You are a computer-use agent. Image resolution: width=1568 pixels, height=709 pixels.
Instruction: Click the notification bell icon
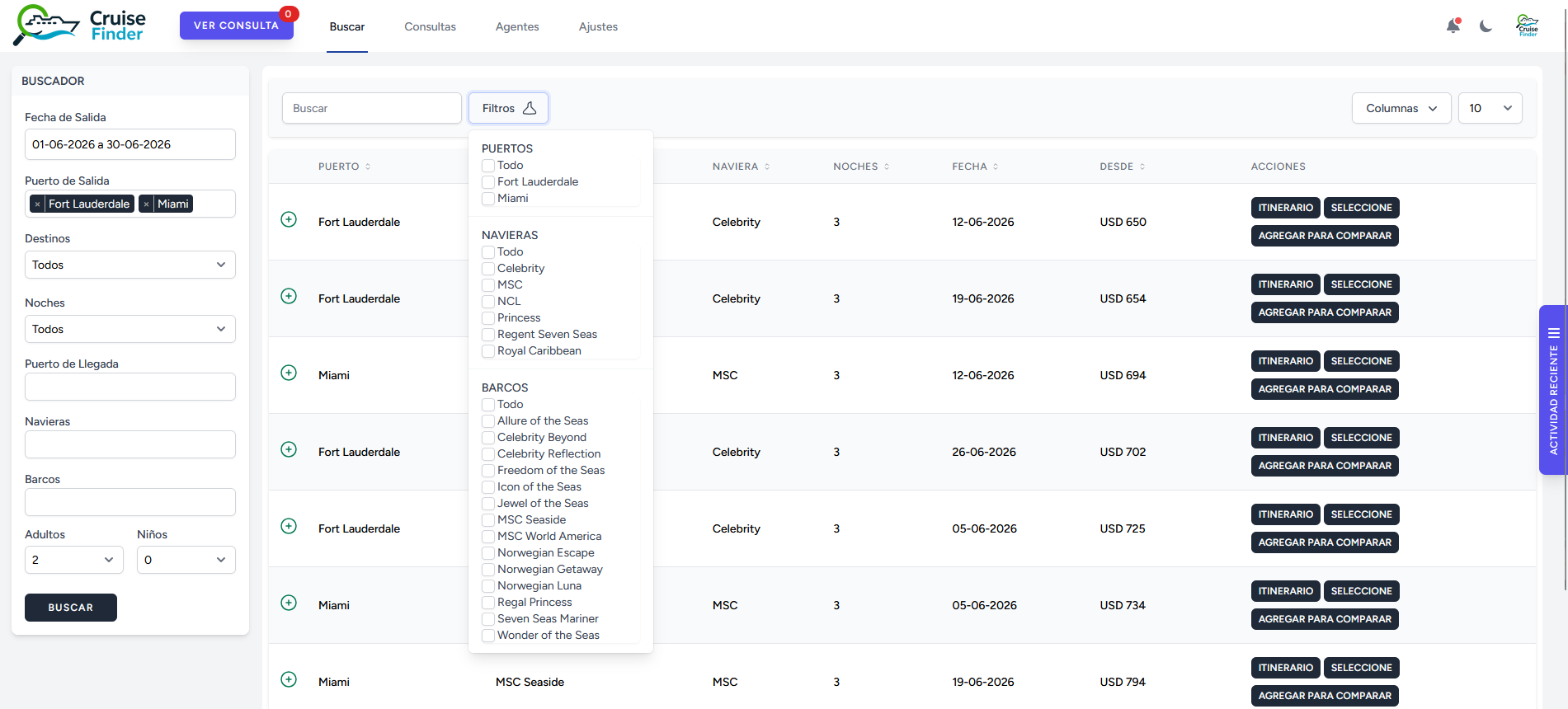point(1453,26)
